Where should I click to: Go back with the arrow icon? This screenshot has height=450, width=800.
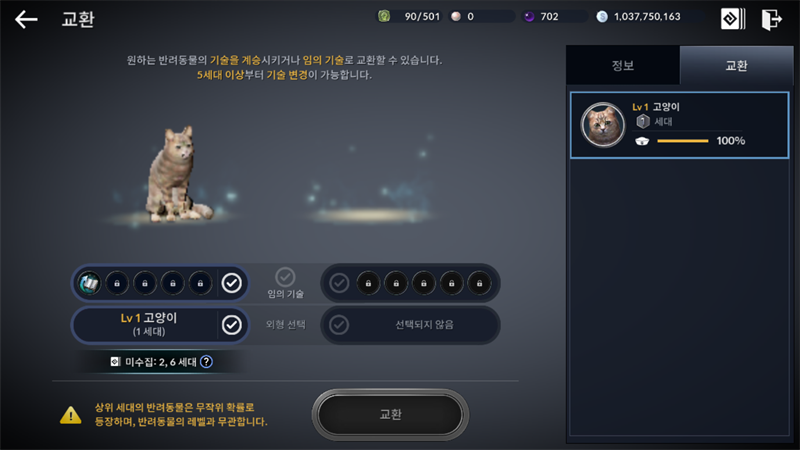tap(26, 20)
